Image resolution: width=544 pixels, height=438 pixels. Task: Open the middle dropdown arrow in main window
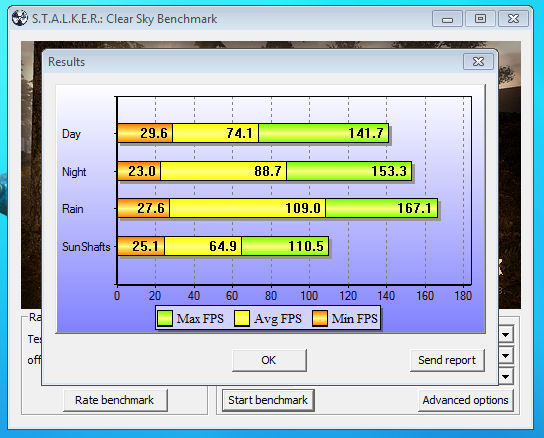506,356
